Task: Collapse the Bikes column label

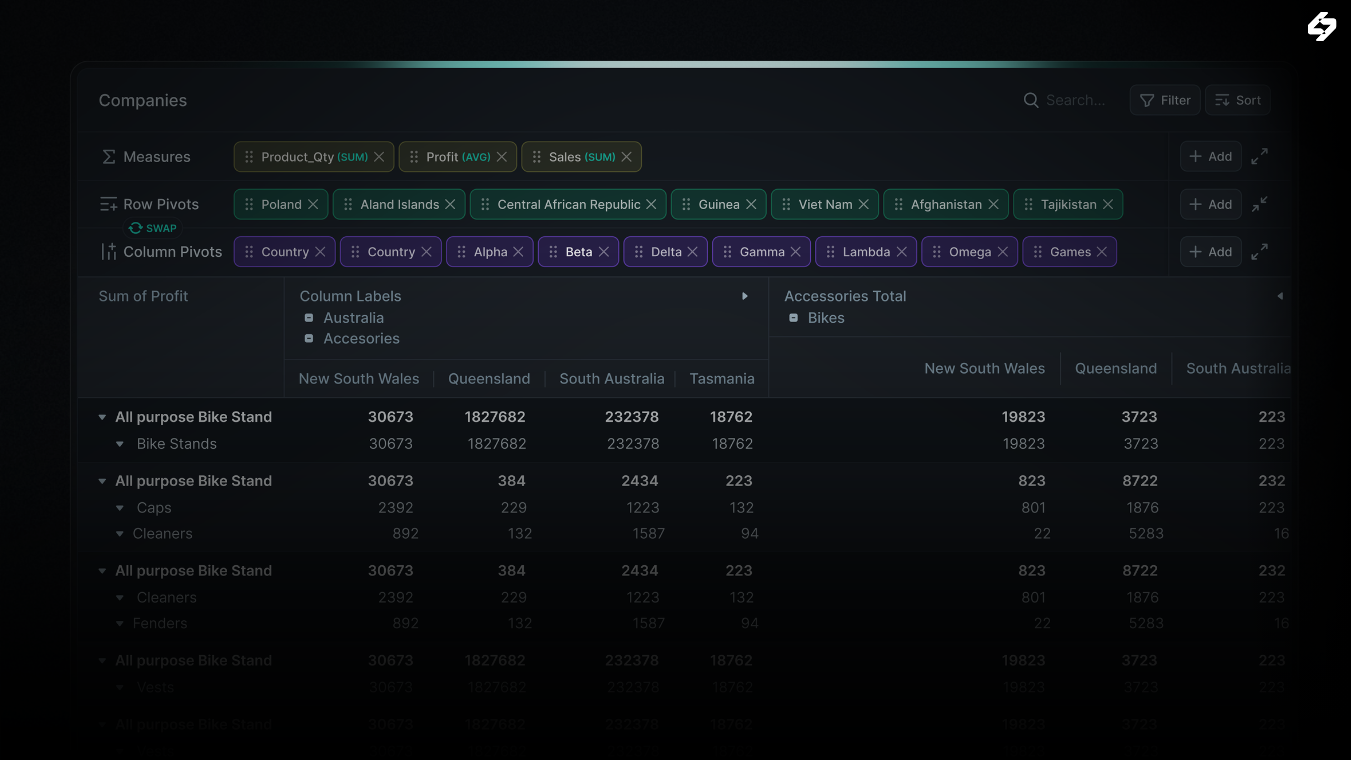Action: click(x=794, y=318)
